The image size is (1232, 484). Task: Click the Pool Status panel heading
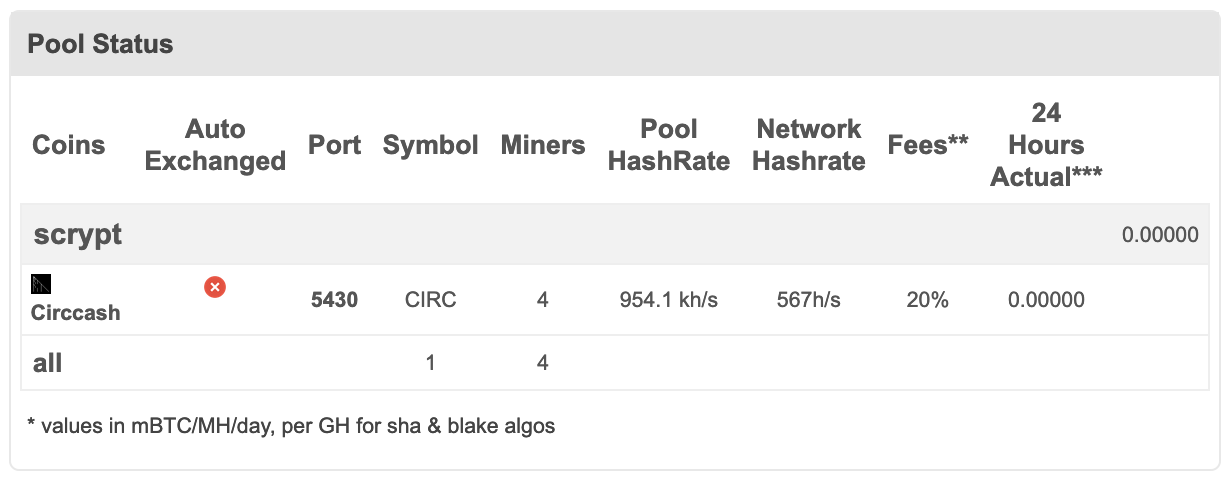(x=100, y=44)
